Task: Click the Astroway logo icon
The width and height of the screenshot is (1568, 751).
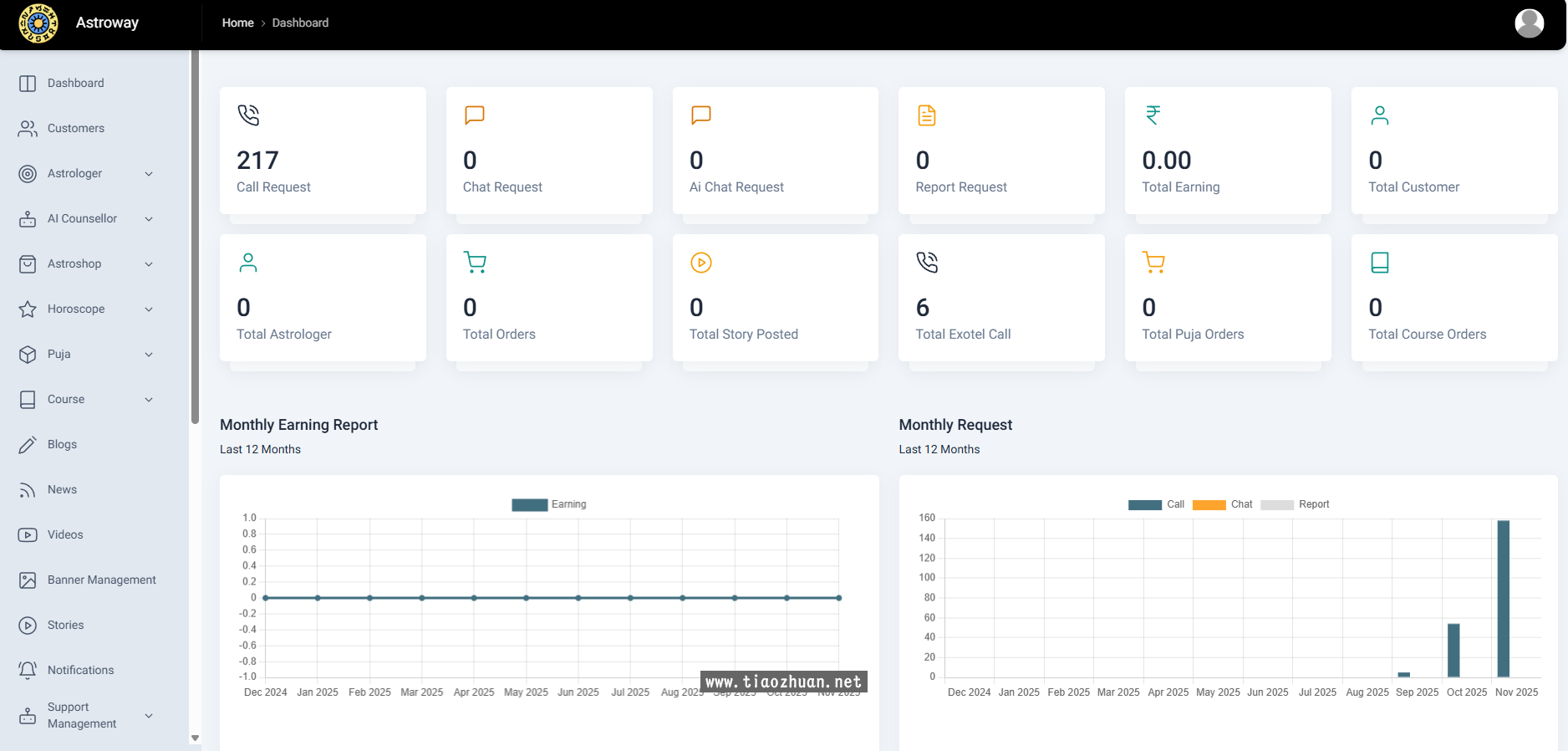Action: (x=38, y=23)
